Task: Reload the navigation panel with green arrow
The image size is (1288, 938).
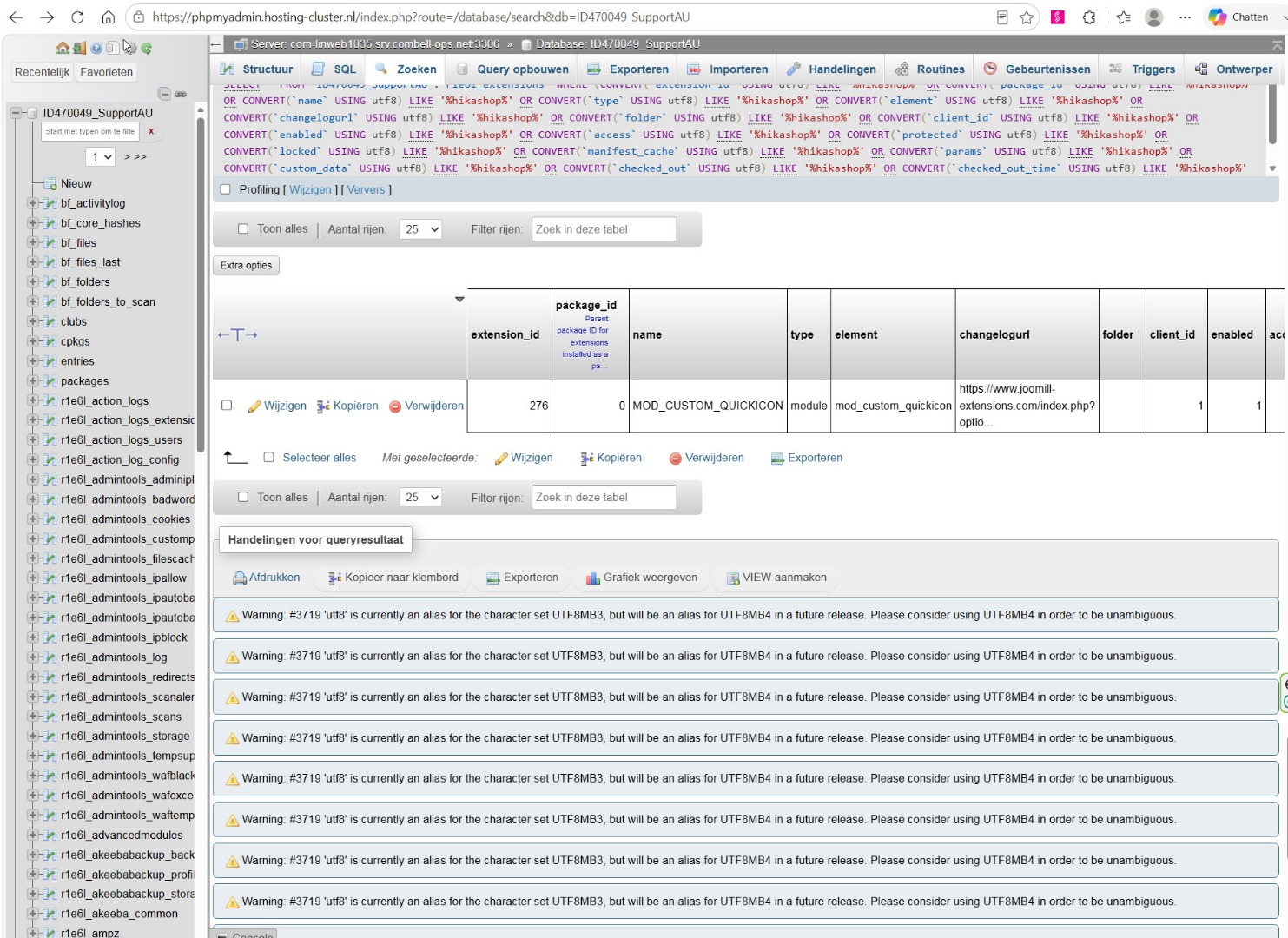Action: (147, 49)
